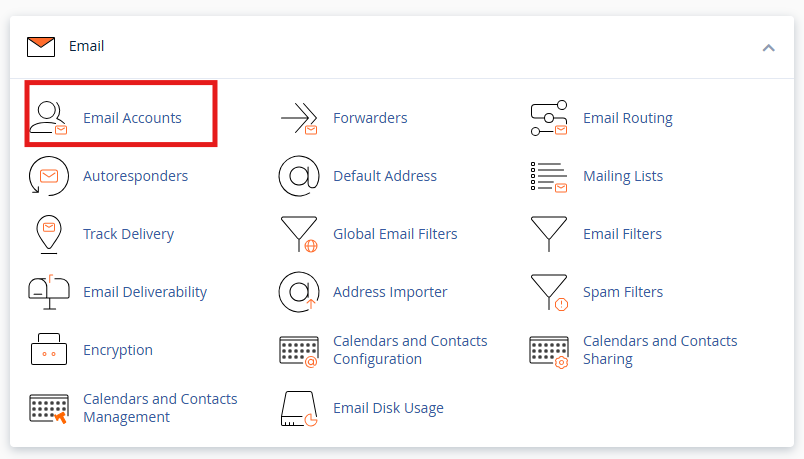Click the Email envelope header icon
804x459 pixels.
[40, 46]
